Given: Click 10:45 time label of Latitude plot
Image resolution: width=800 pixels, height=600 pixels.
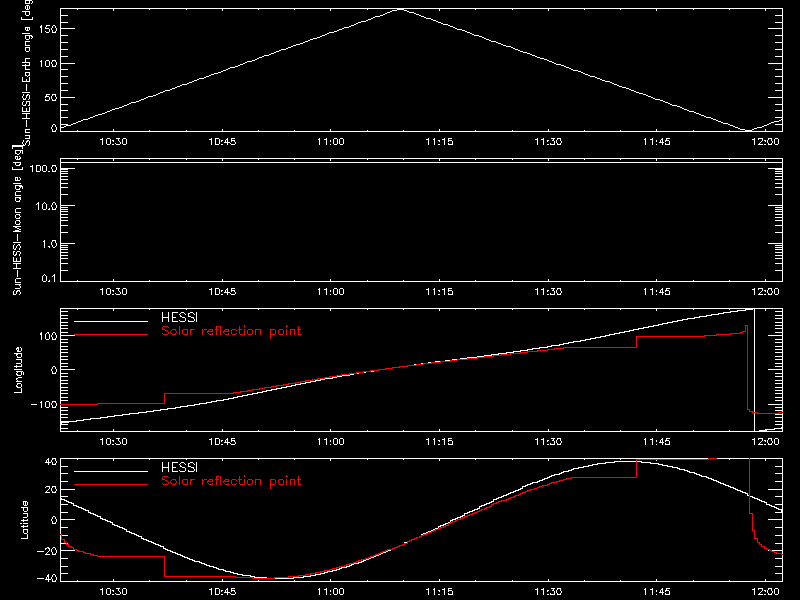Looking at the screenshot, I should click(x=222, y=591).
